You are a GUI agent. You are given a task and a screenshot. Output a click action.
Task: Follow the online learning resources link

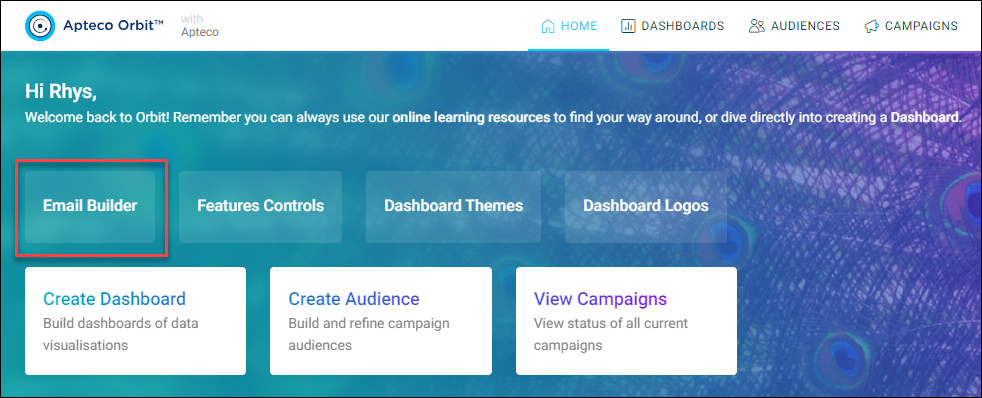[472, 117]
